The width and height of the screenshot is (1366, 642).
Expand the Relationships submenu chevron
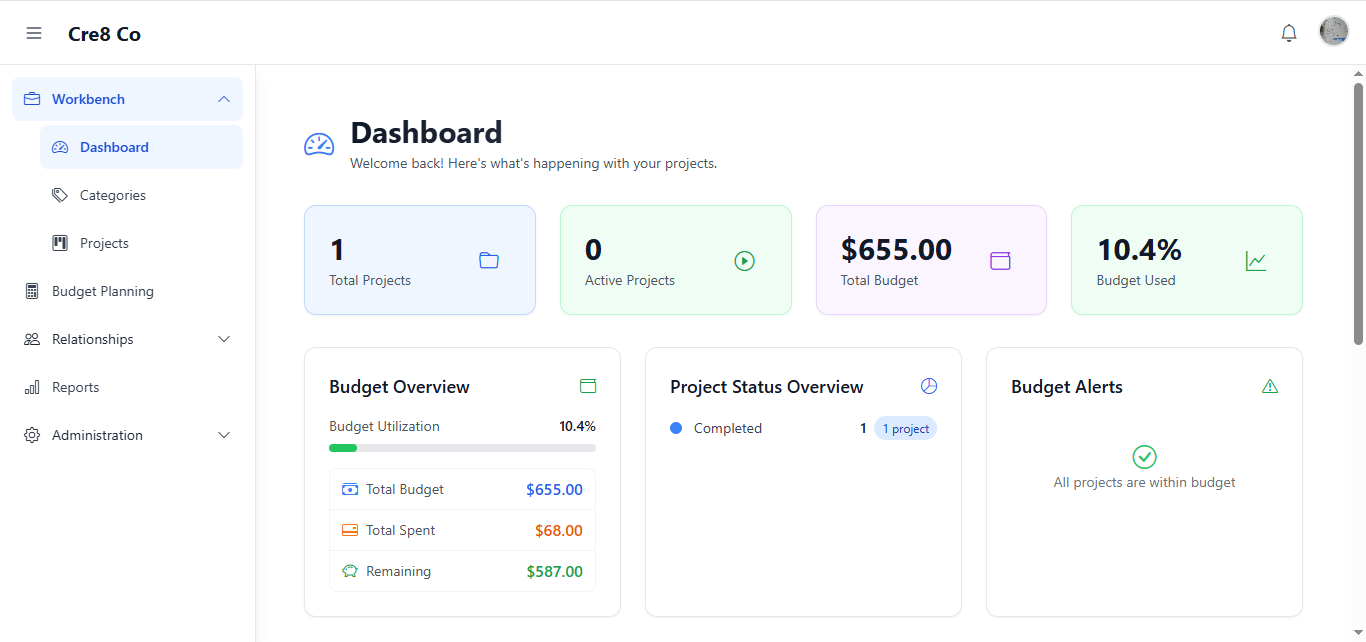224,339
